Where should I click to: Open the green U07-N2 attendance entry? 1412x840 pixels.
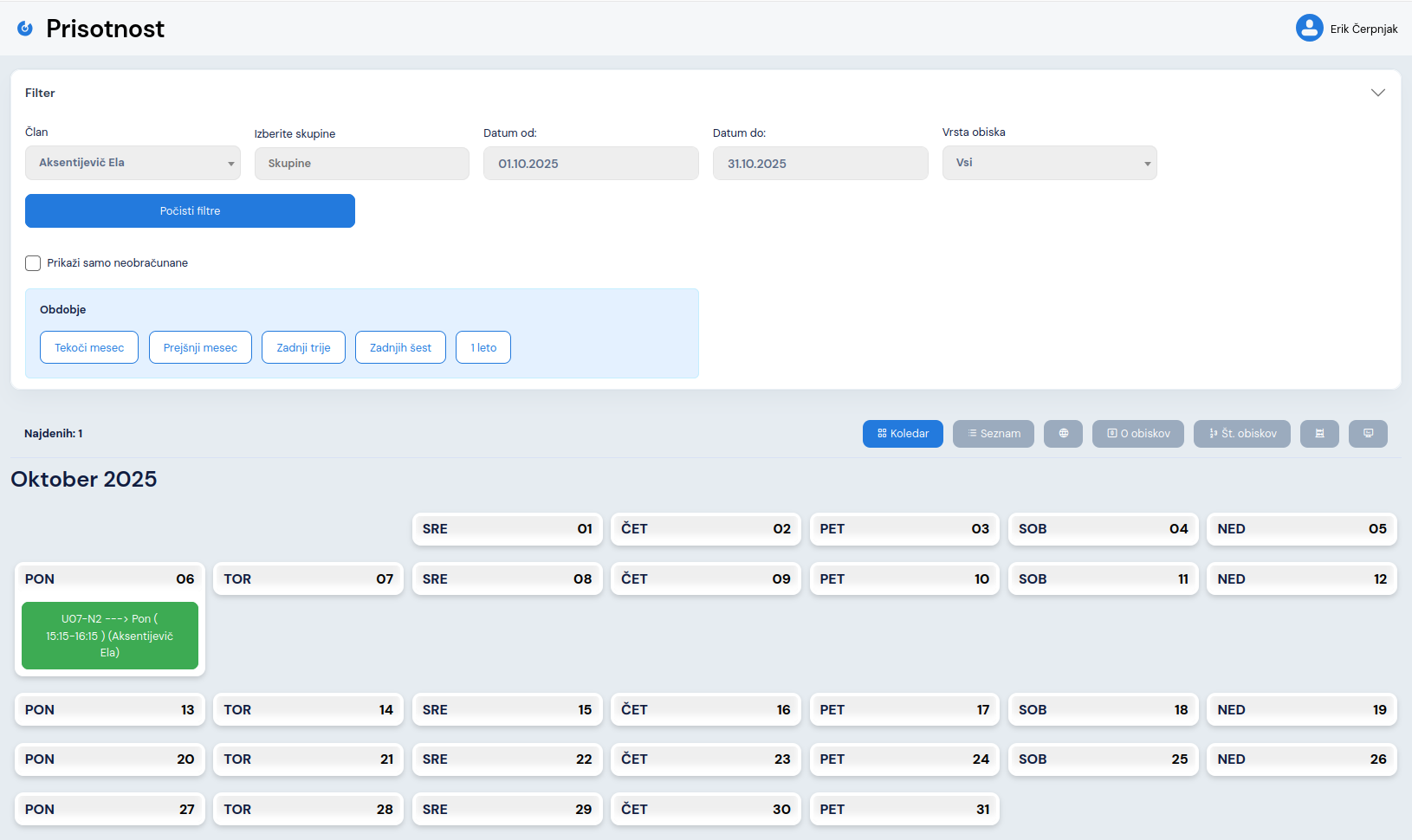click(x=110, y=636)
